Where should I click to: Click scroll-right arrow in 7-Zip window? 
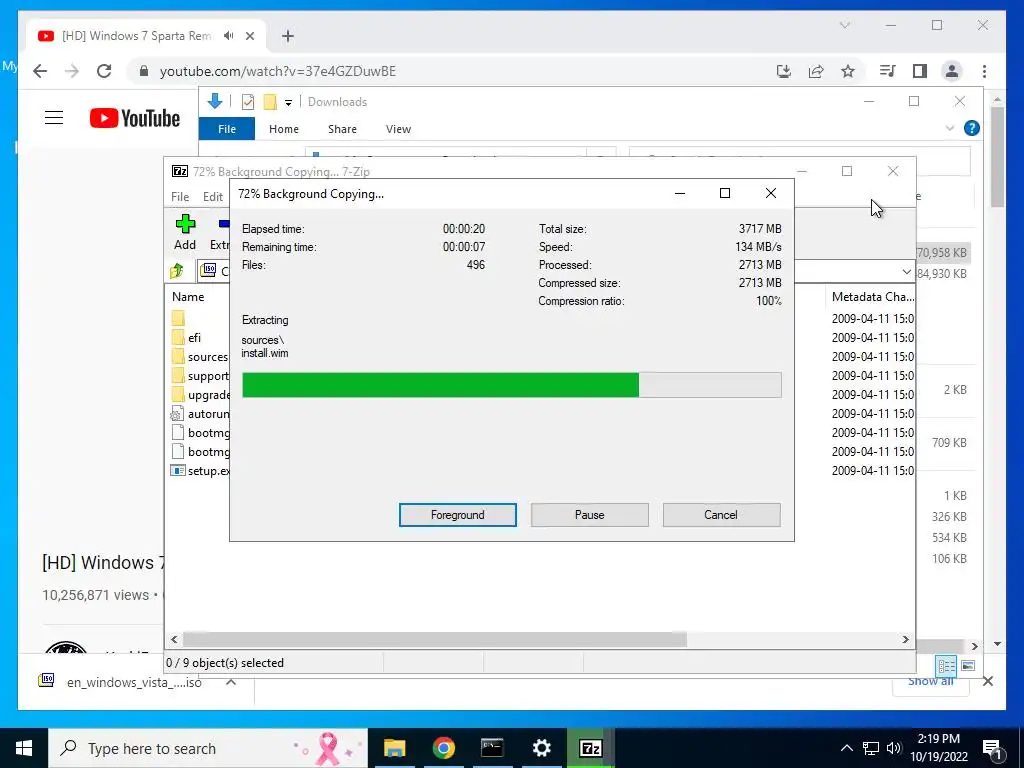pos(905,639)
